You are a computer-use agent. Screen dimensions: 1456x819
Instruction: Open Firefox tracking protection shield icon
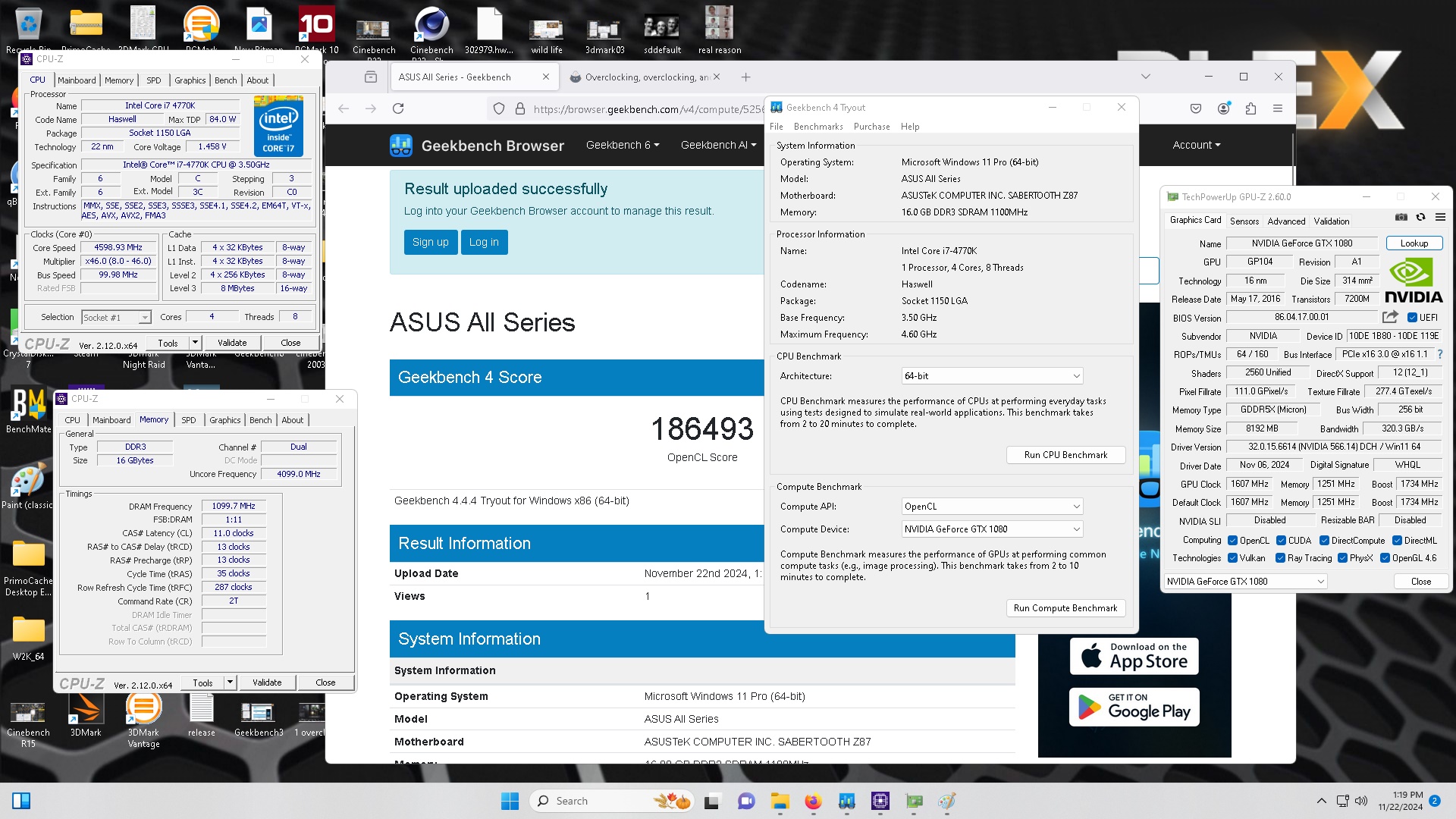[499, 108]
